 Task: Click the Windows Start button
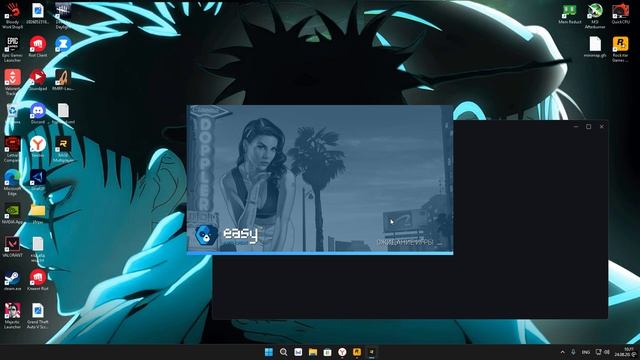click(x=269, y=352)
